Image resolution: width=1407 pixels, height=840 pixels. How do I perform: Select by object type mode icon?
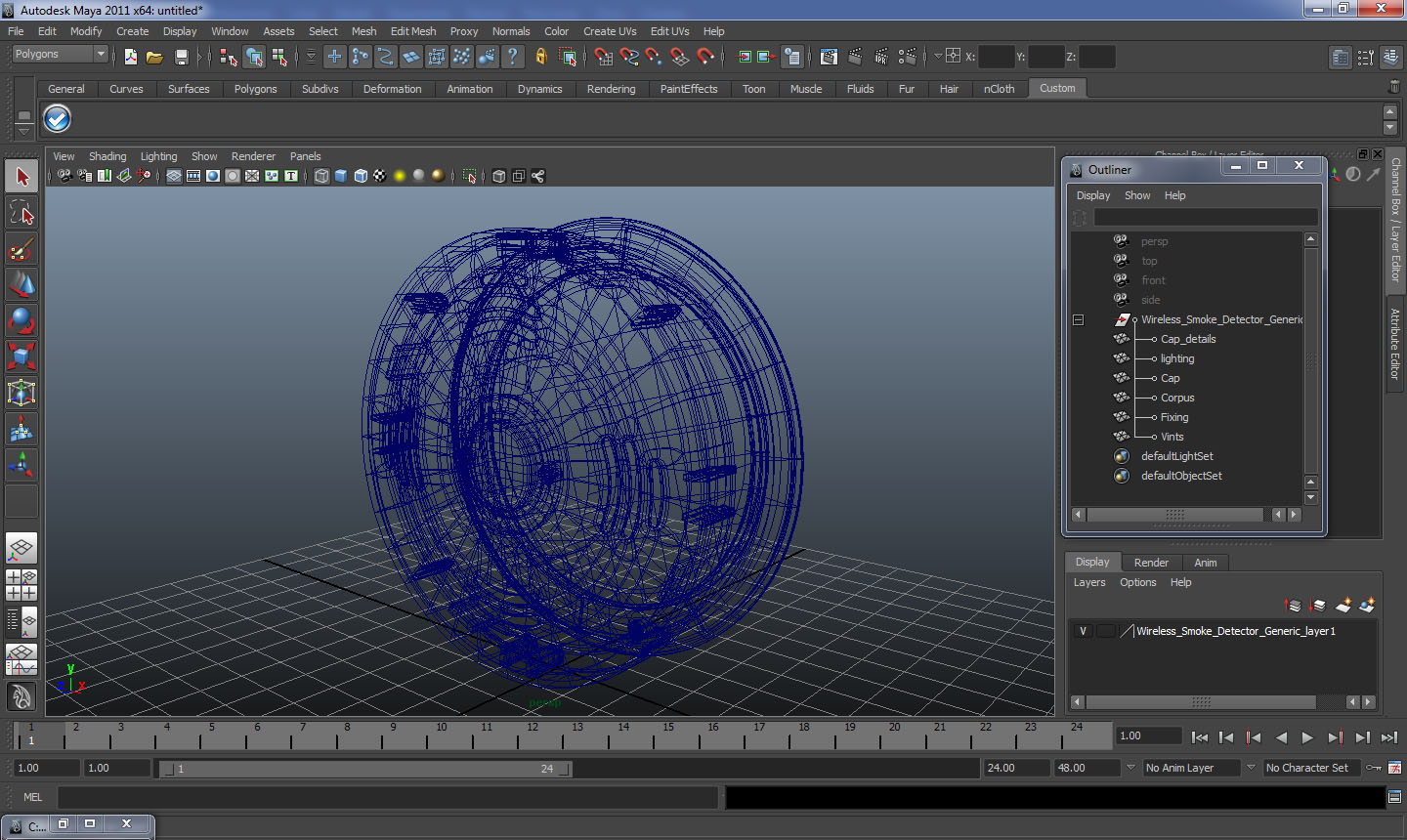pyautogui.click(x=254, y=57)
